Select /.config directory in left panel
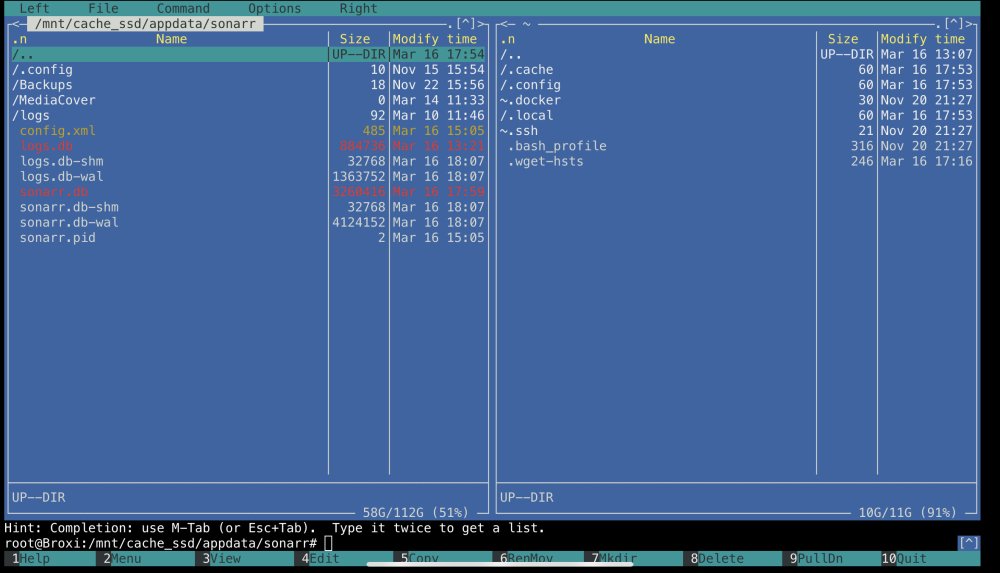The width and height of the screenshot is (1000, 573). 248,70
